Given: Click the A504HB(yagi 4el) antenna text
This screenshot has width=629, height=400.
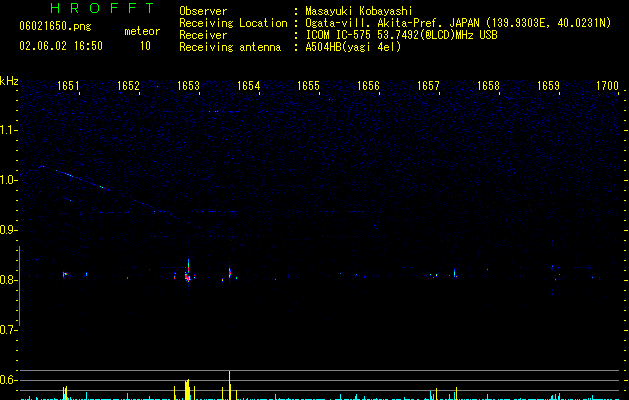Looking at the screenshot, I should [x=353, y=47].
